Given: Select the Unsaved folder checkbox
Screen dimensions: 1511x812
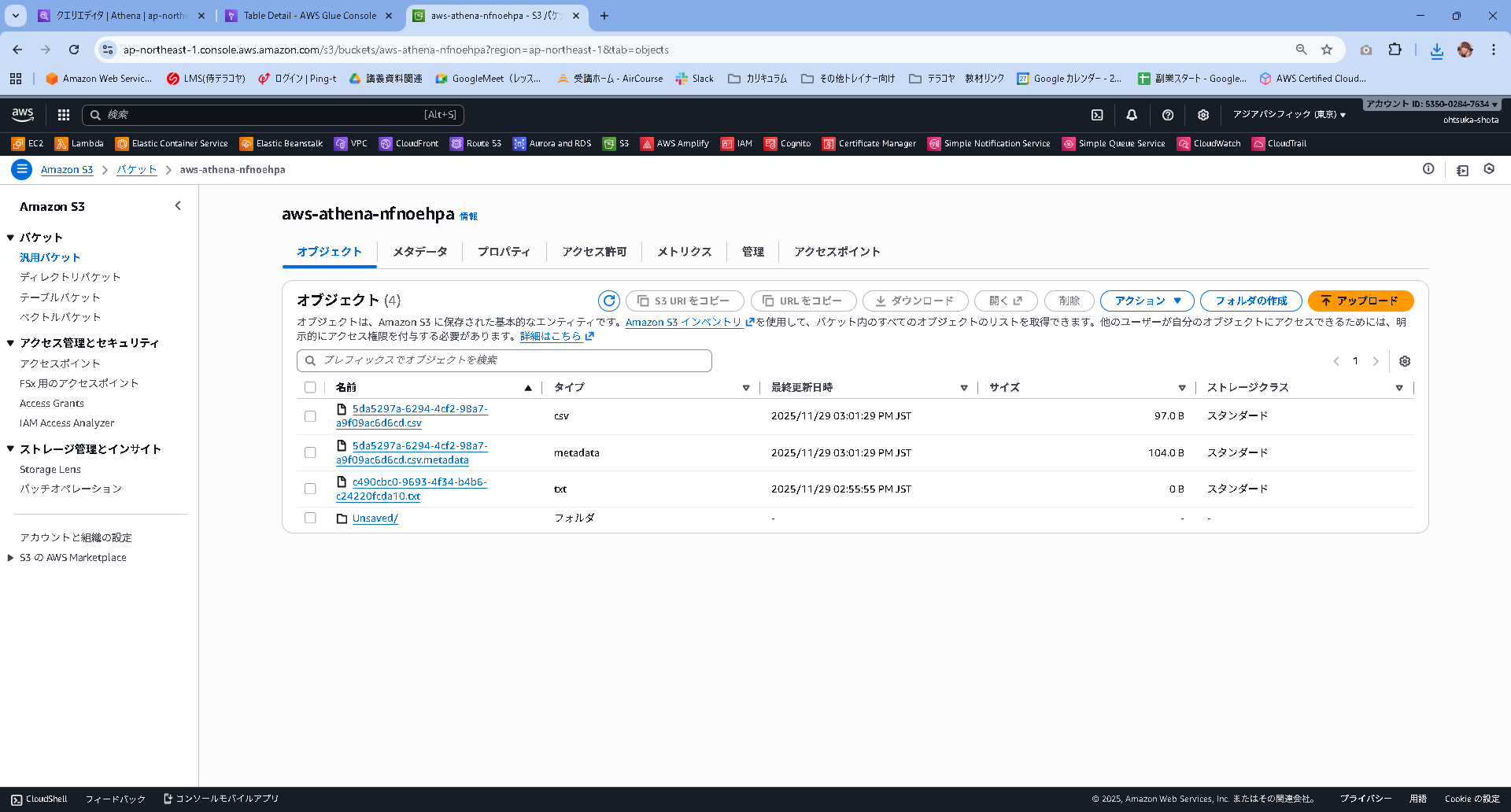Looking at the screenshot, I should pos(310,518).
